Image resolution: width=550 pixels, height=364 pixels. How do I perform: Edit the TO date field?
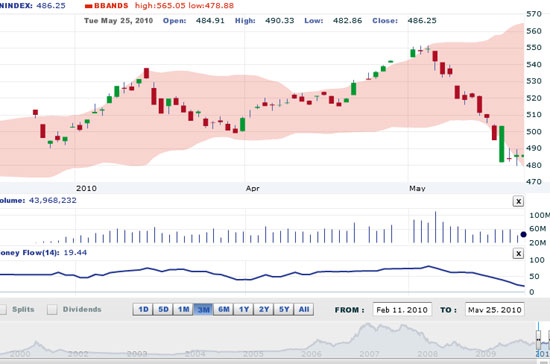coord(495,310)
